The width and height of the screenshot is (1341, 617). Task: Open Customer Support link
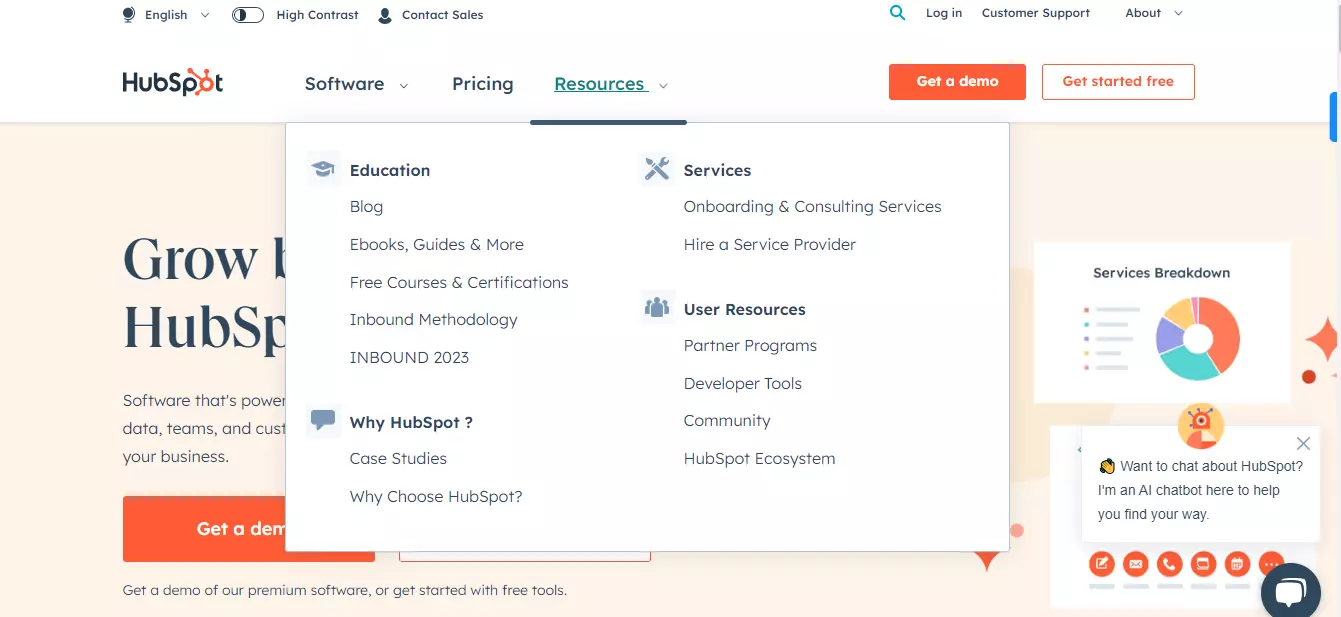pos(1036,13)
